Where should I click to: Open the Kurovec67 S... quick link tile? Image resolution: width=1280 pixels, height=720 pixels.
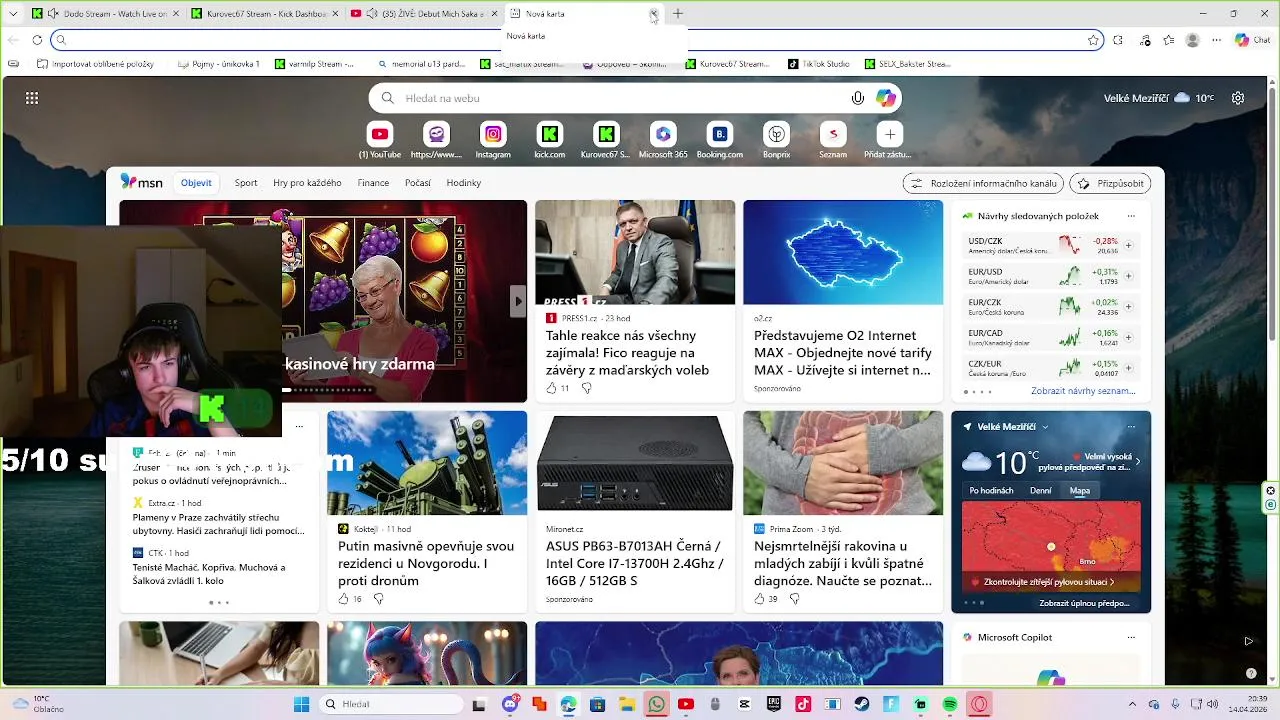[x=606, y=134]
